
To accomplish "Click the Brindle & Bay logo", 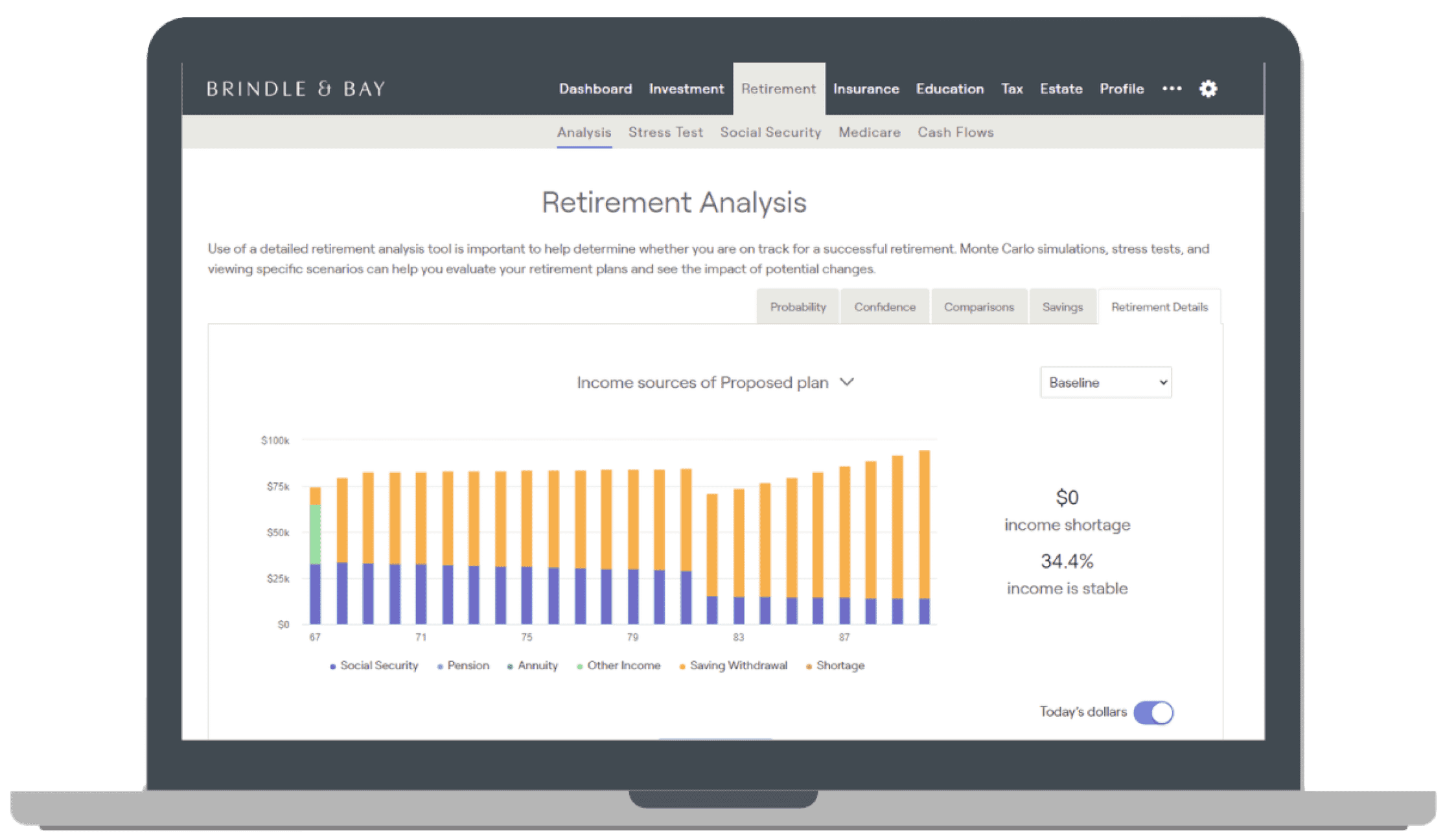I will tap(296, 89).
